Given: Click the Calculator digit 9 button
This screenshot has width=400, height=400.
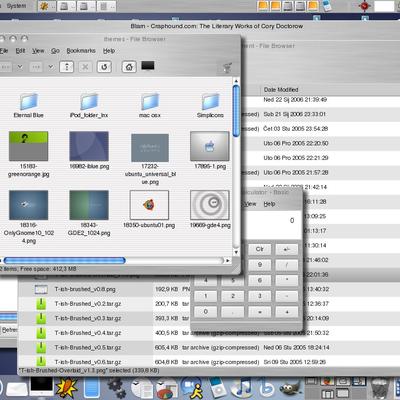Looking at the screenshot, I should point(260,265).
